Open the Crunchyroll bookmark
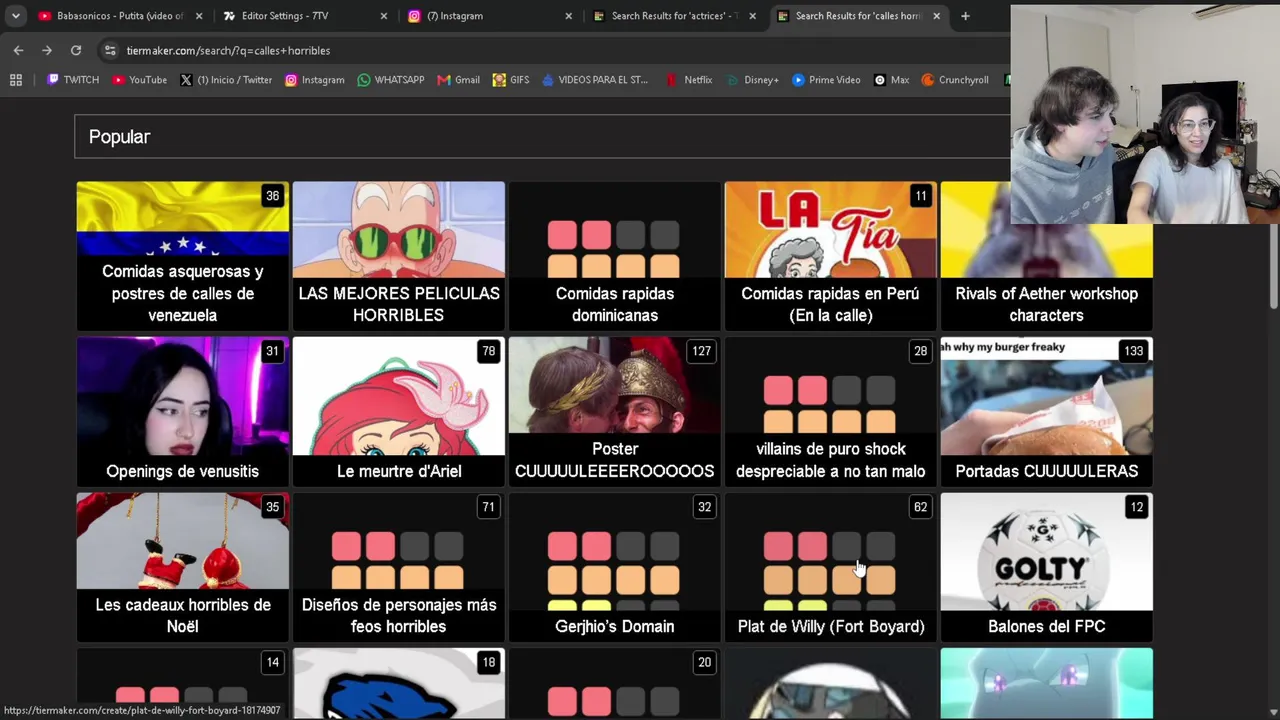This screenshot has height=720, width=1280. tap(955, 80)
